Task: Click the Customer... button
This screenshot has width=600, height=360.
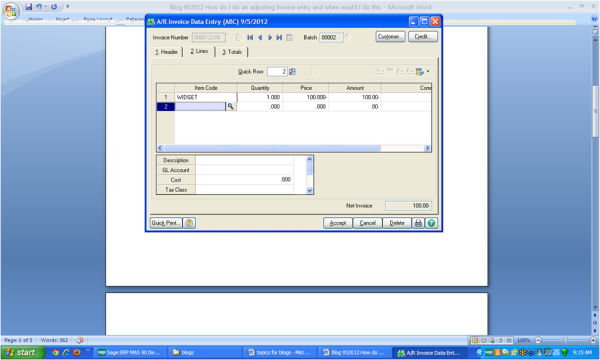Action: (390, 37)
